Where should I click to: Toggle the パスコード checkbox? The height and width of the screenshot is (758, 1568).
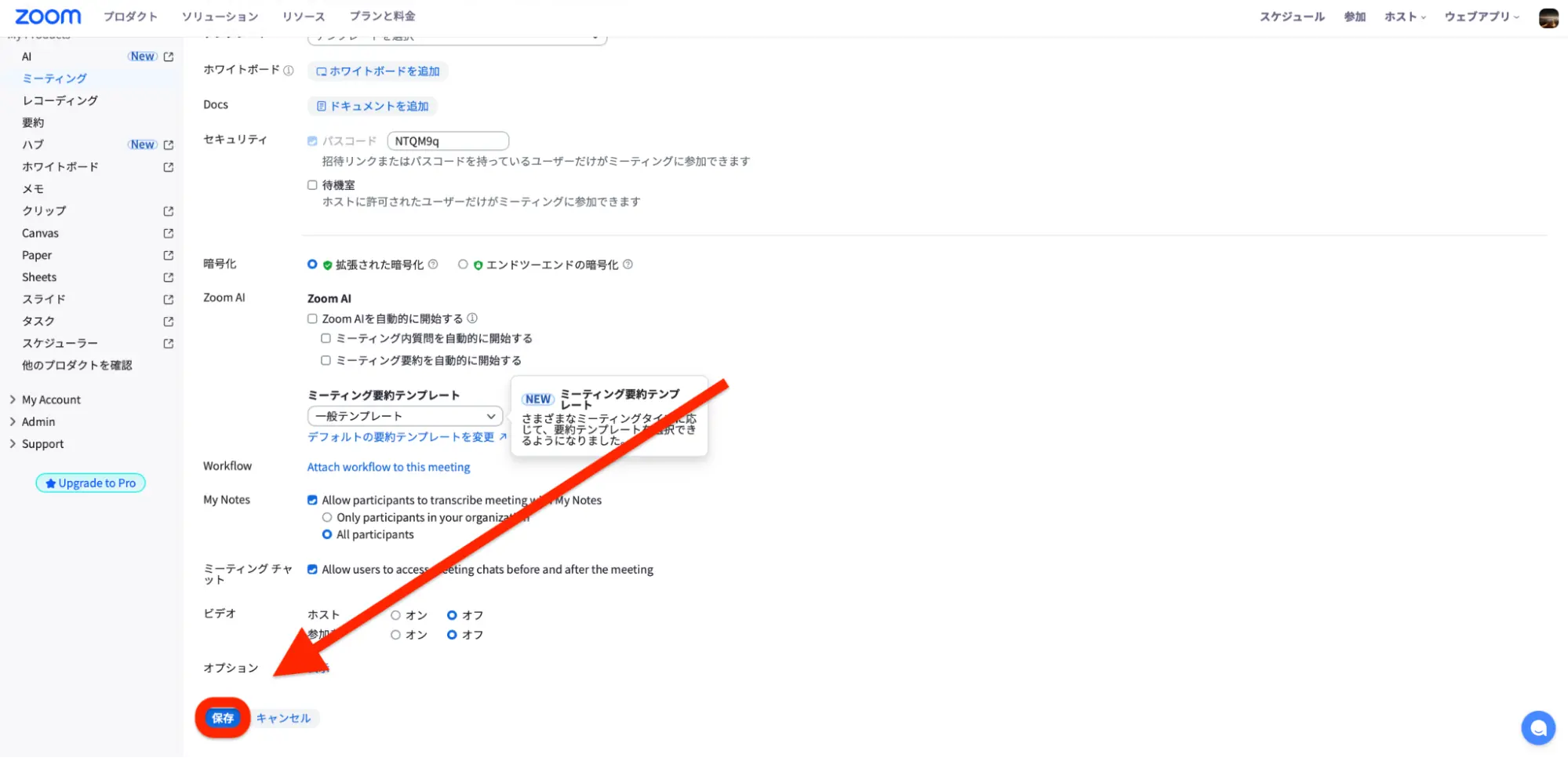click(x=312, y=141)
